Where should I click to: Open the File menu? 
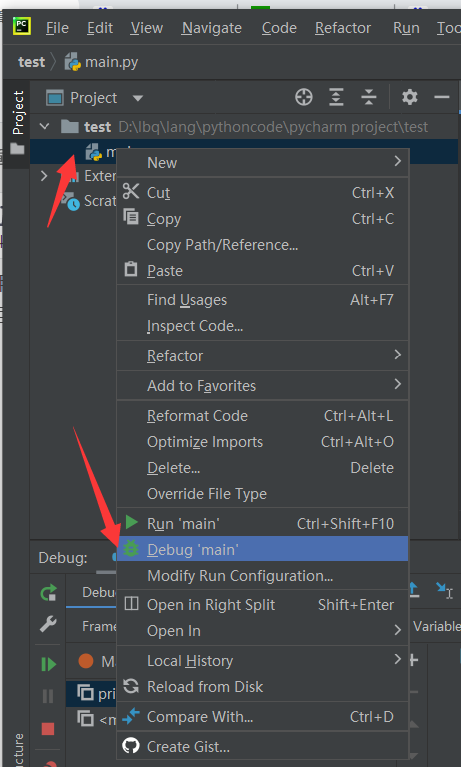[57, 28]
